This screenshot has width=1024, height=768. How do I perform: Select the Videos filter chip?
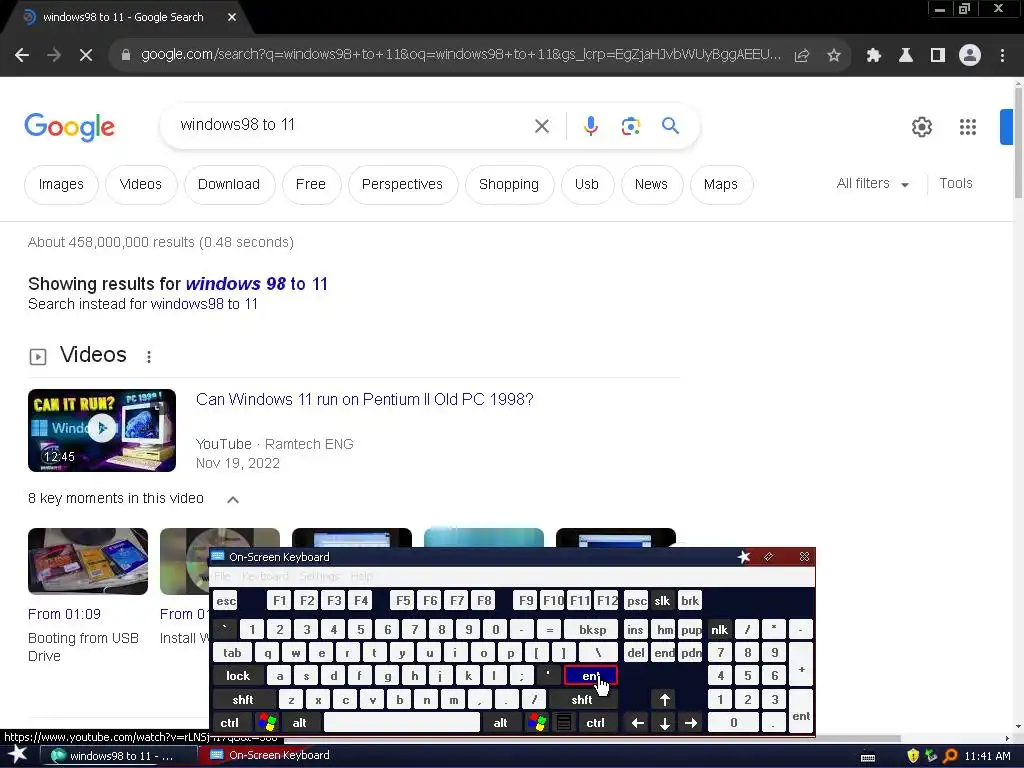pos(140,185)
